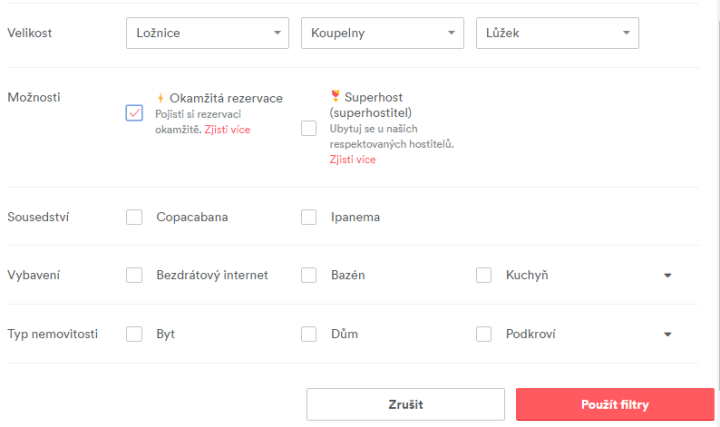Select the Byt property type checkbox
The image size is (720, 427).
pyautogui.click(x=135, y=334)
